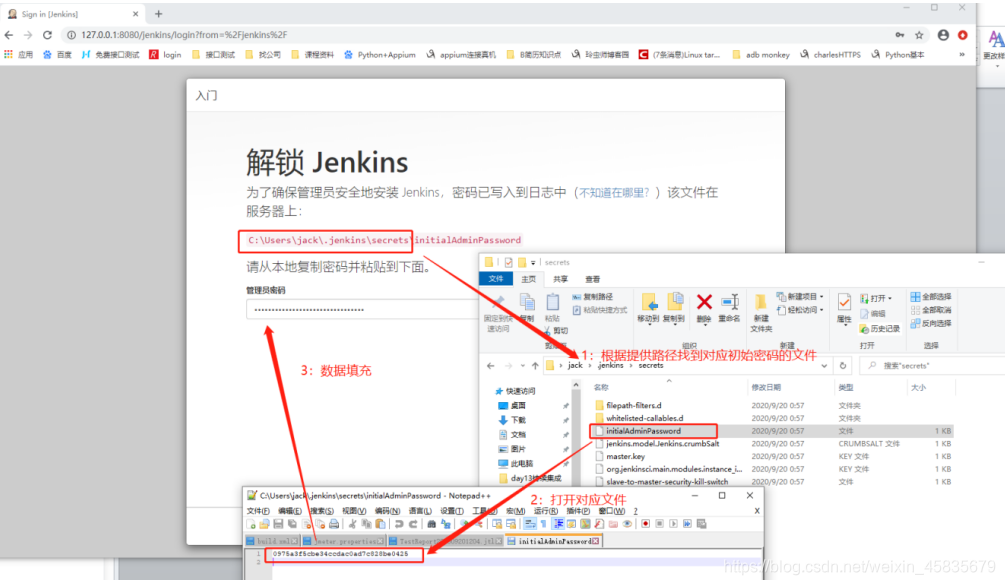The width and height of the screenshot is (1005, 585).
Task: Click the Print icon in Notepad++ toolbar
Action: [x=334, y=524]
